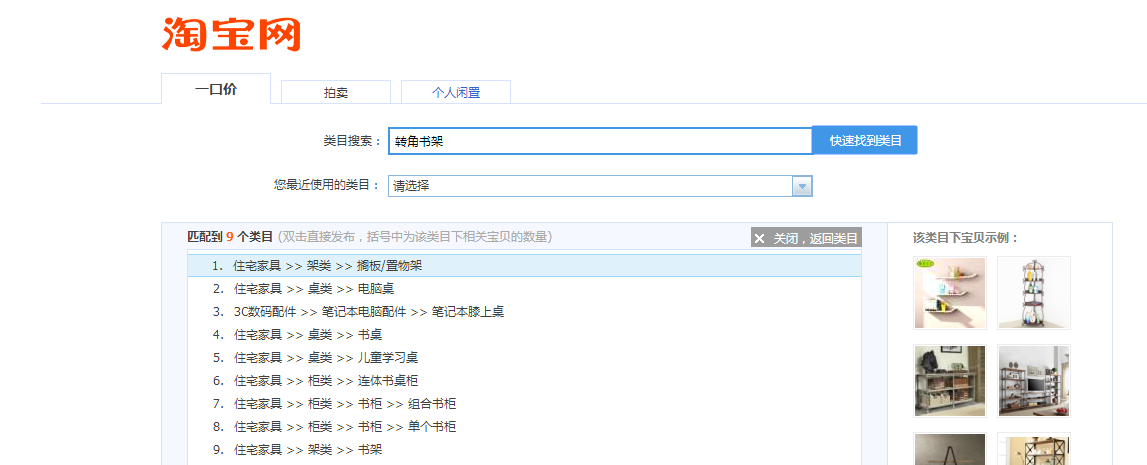
Task: Choose the 组合书柜 category result
Action: click(x=345, y=404)
